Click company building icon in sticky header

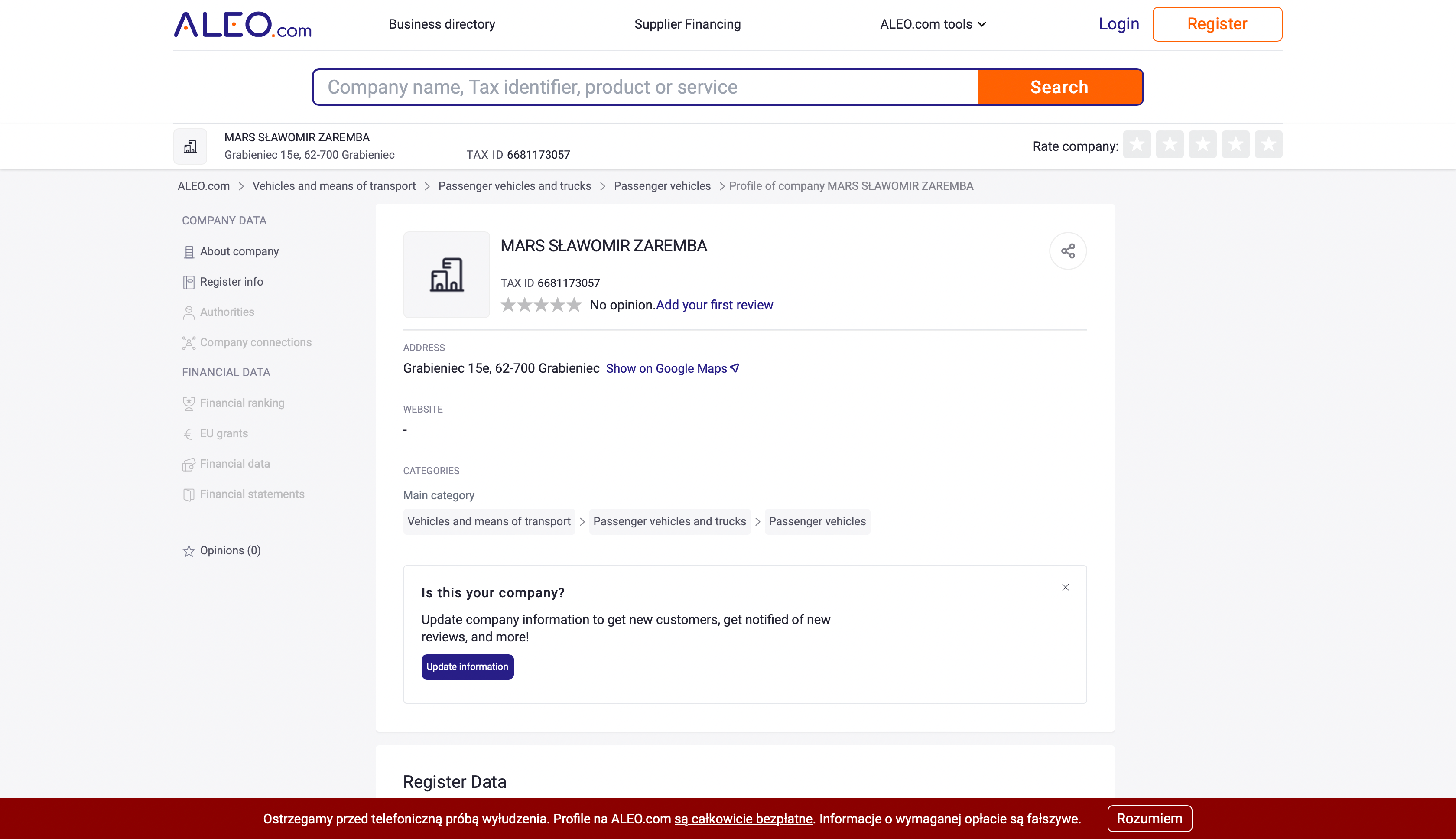click(190, 146)
